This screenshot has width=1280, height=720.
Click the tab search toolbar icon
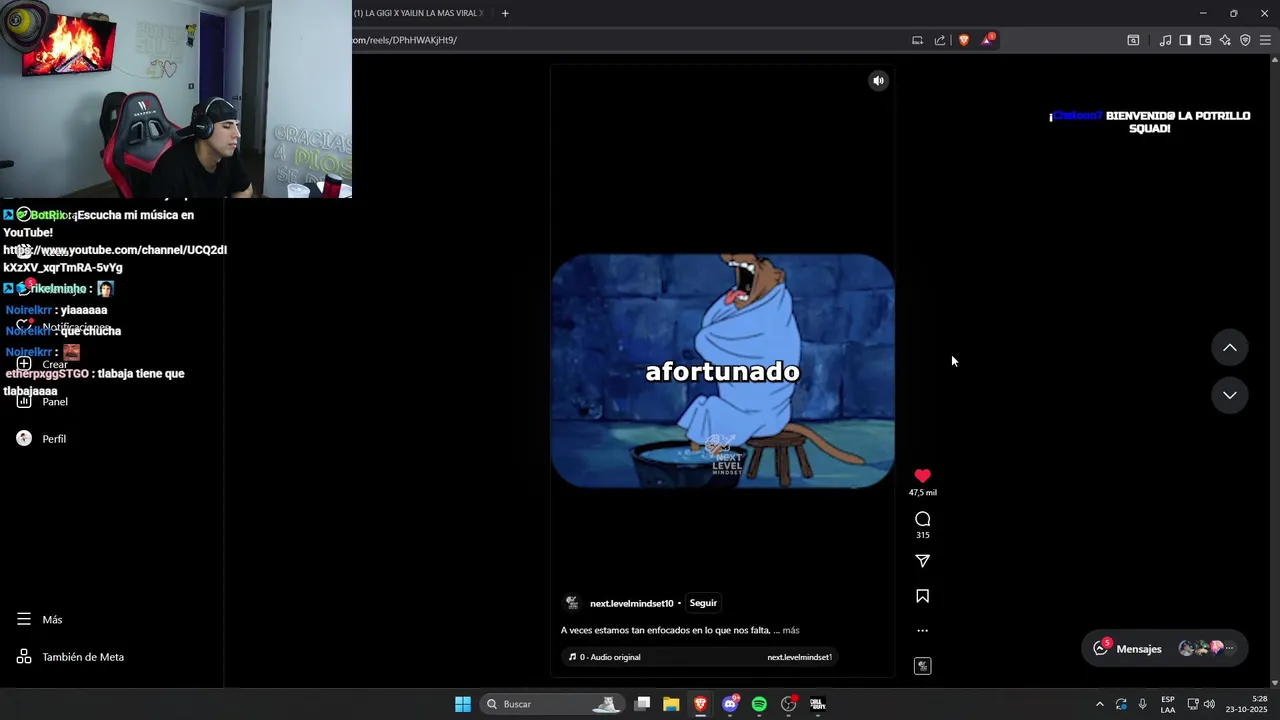coord(1133,40)
